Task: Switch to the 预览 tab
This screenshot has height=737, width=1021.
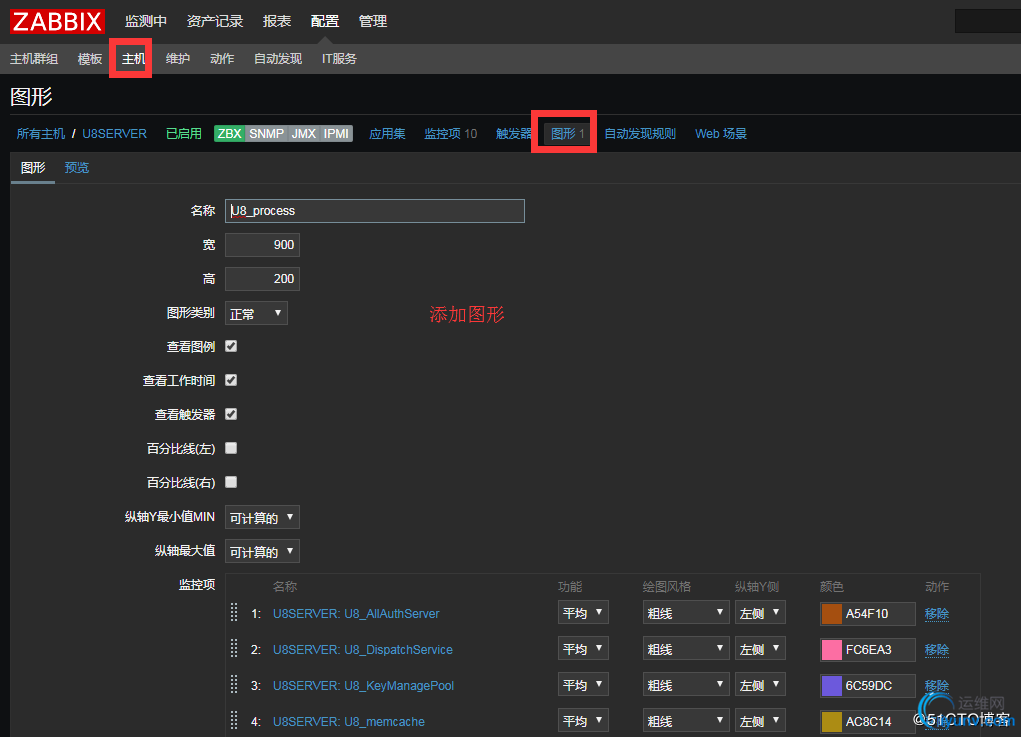Action: pyautogui.click(x=77, y=168)
